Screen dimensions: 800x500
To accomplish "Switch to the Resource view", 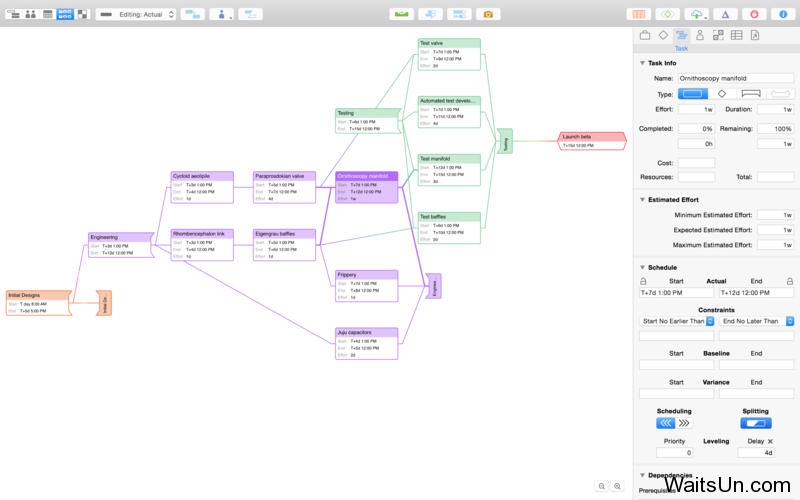I will click(x=31, y=14).
